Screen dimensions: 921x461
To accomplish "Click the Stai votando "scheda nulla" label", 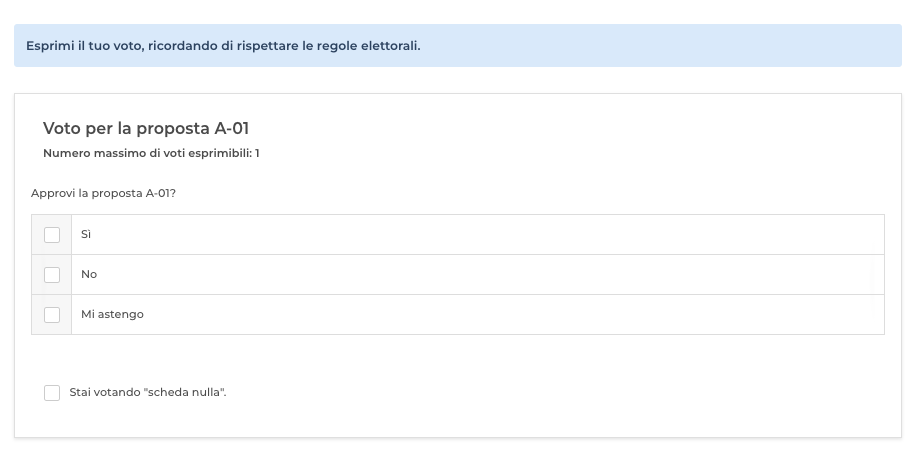I will 147,392.
